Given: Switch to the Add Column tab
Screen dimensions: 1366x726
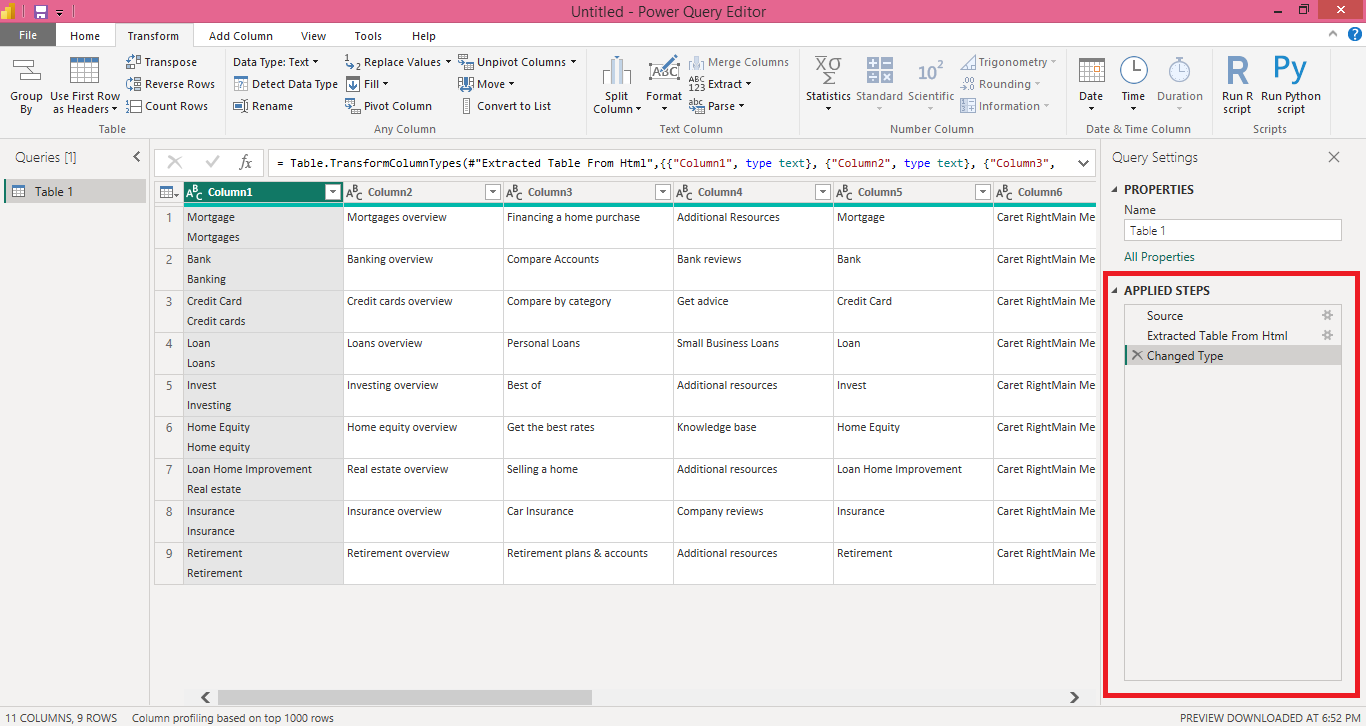Looking at the screenshot, I should [241, 36].
